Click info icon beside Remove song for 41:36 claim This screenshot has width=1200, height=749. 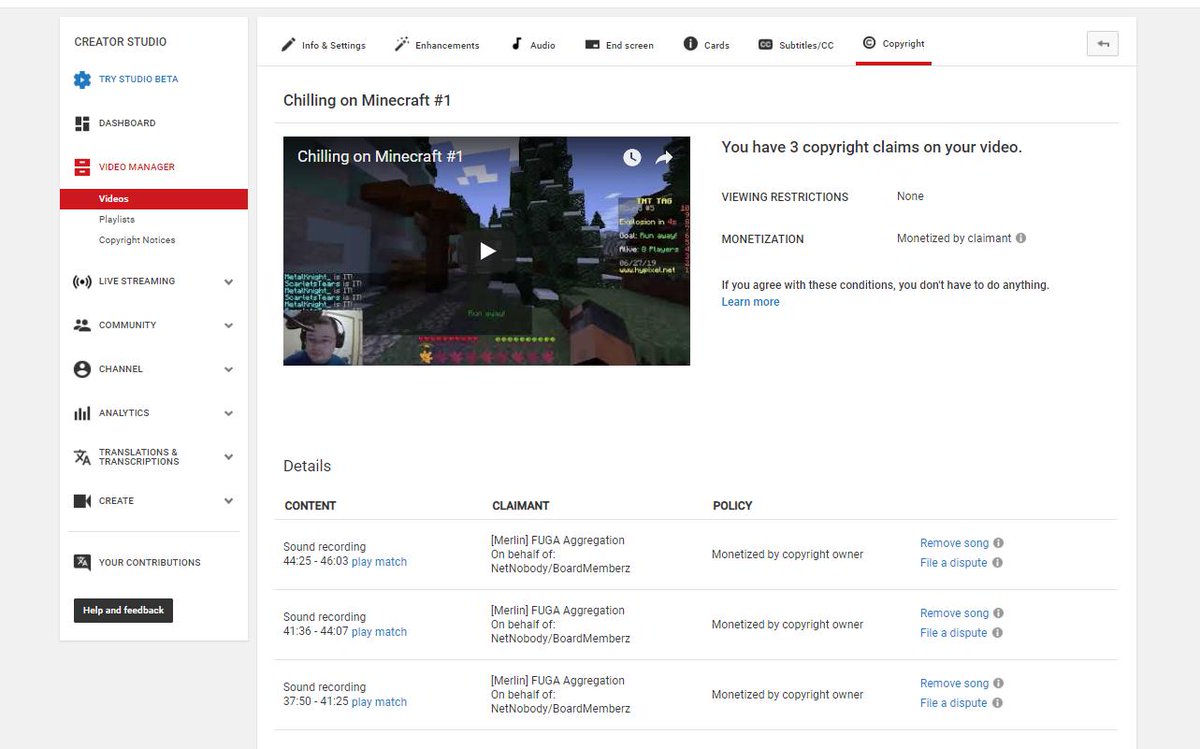coord(998,613)
